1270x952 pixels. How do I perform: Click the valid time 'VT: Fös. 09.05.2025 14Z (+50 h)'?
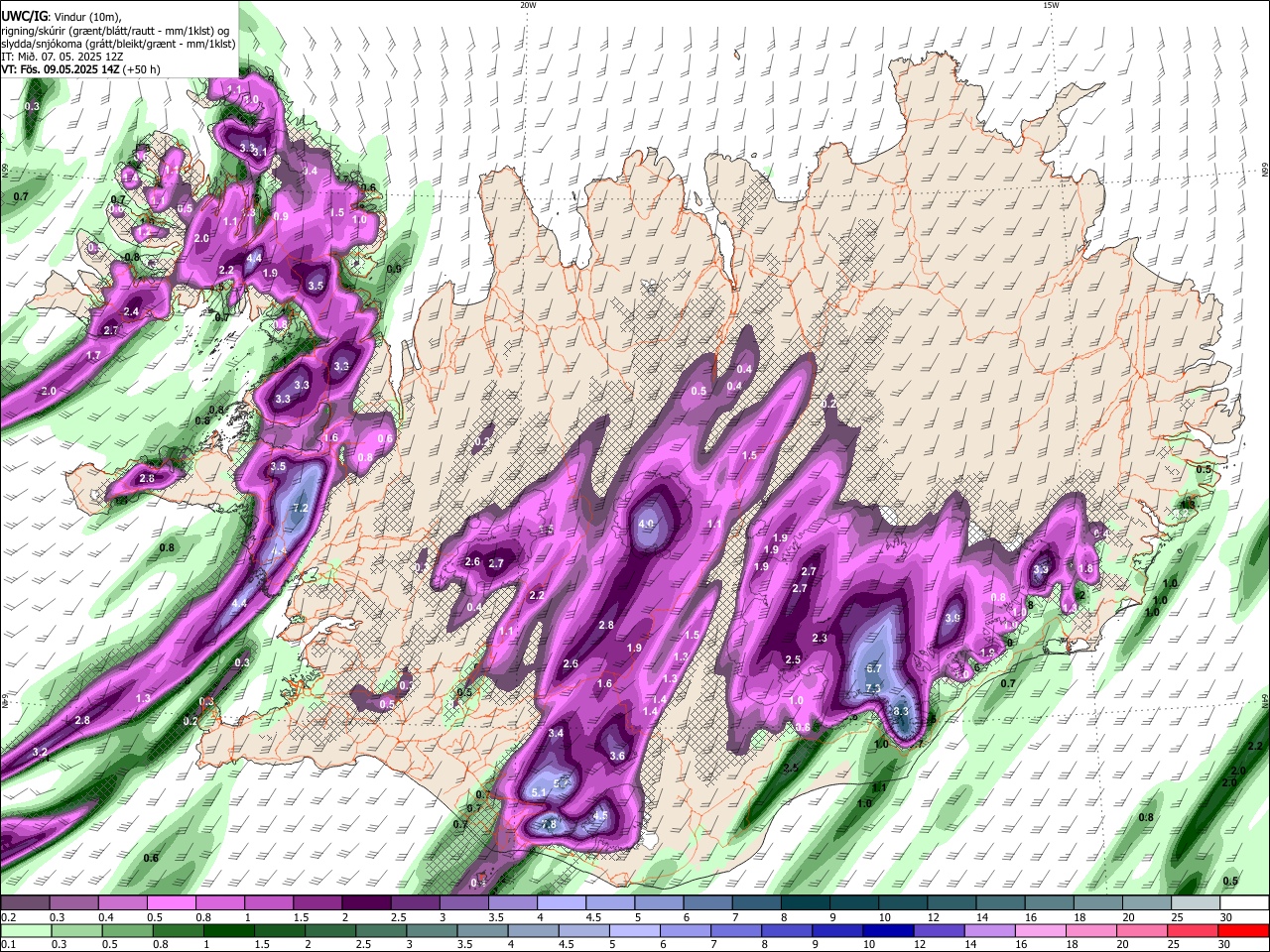80,69
